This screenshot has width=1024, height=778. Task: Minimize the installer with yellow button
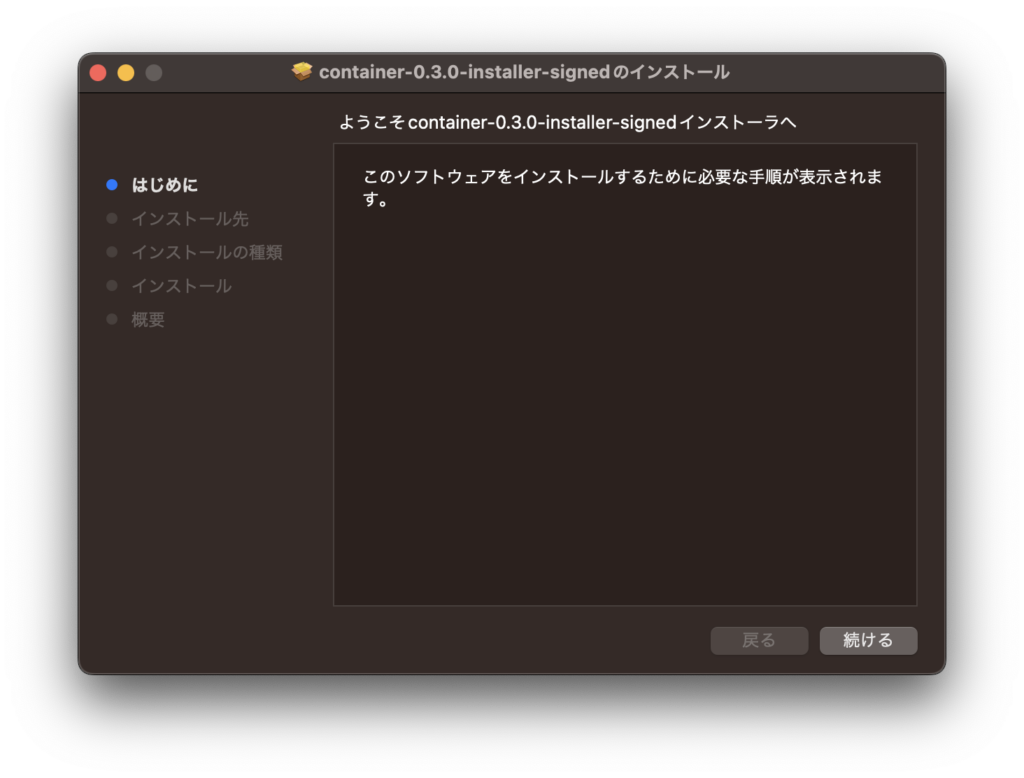(x=126, y=73)
